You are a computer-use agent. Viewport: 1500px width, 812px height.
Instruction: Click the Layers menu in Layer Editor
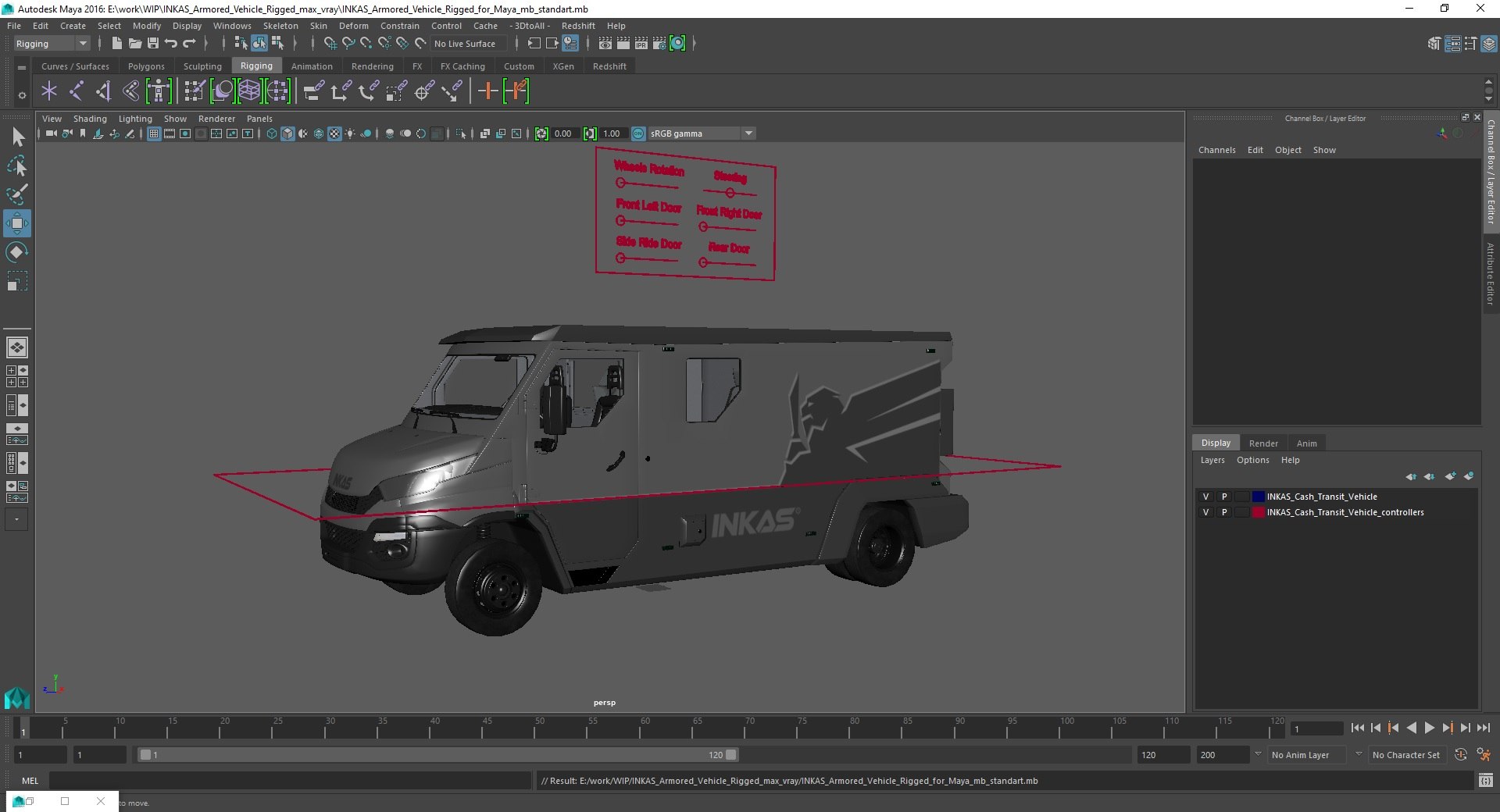[1212, 460]
